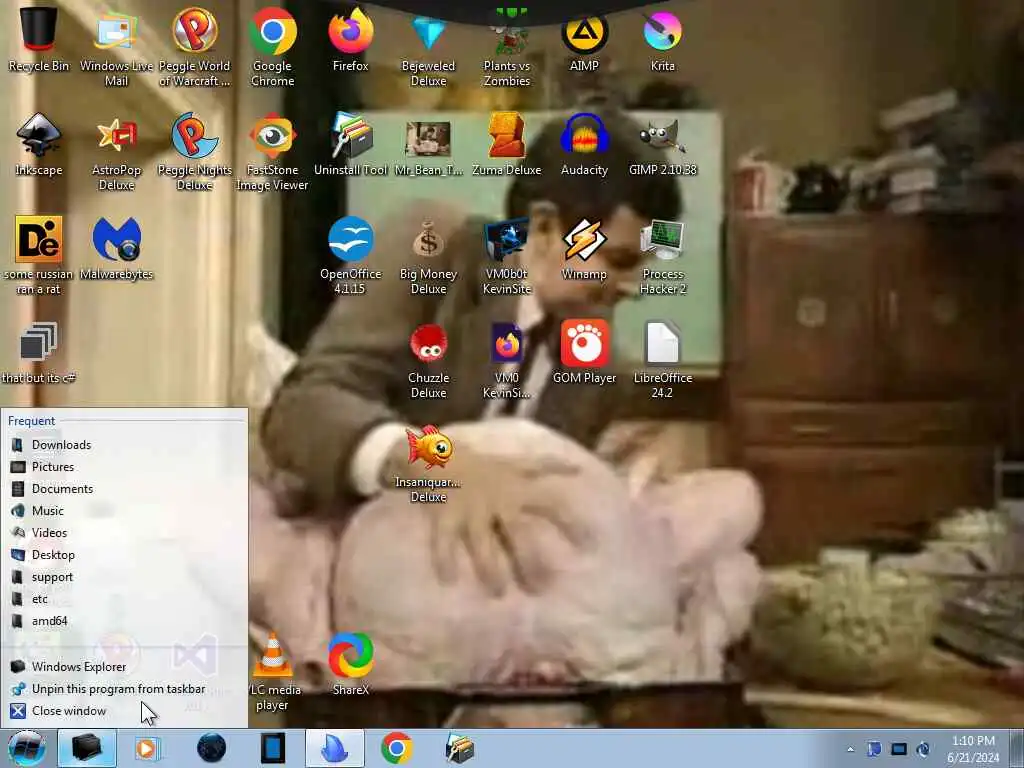Screen dimensions: 1024x768
Task: Switch to the active blue fin taskbar app
Action: pos(334,748)
